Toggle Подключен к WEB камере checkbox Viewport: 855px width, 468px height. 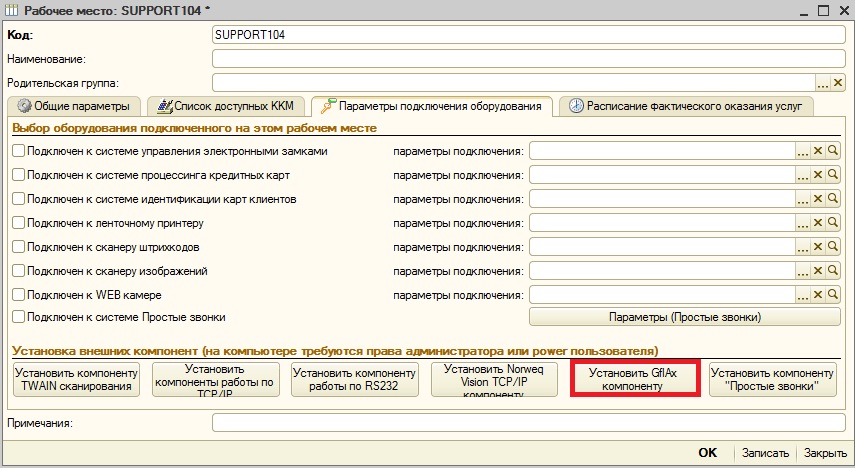(x=19, y=295)
